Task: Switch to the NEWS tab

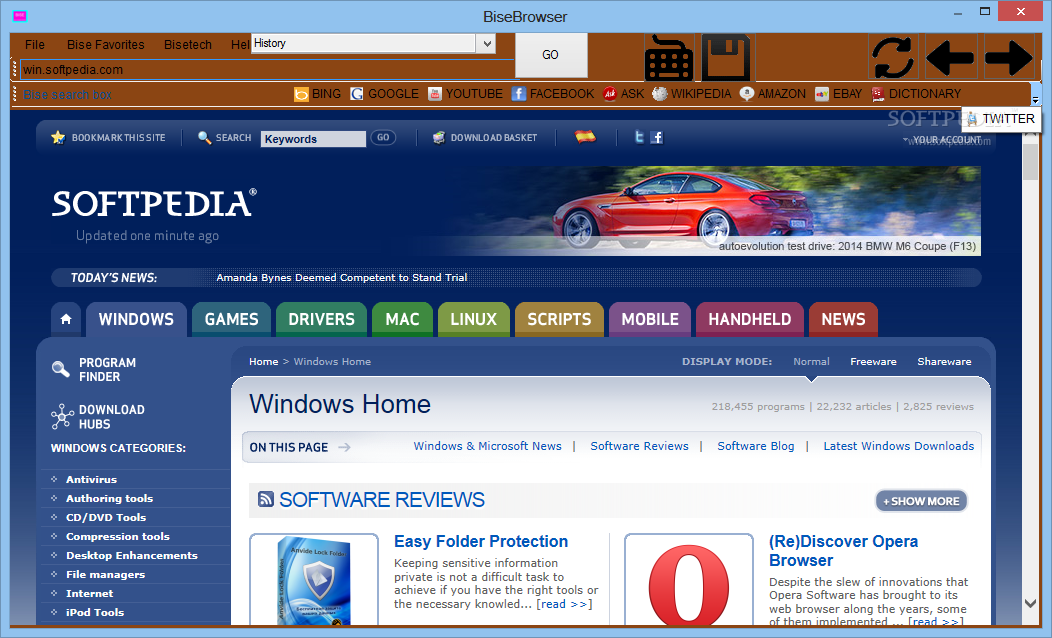Action: [x=843, y=319]
